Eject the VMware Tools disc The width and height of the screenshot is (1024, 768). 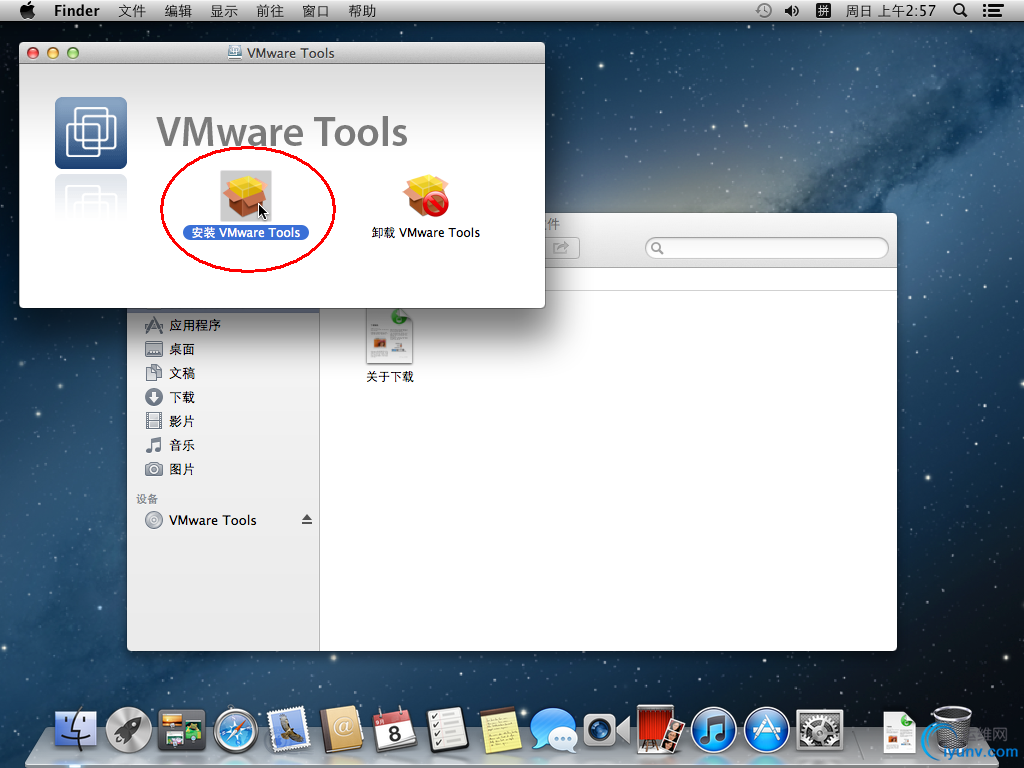point(307,520)
